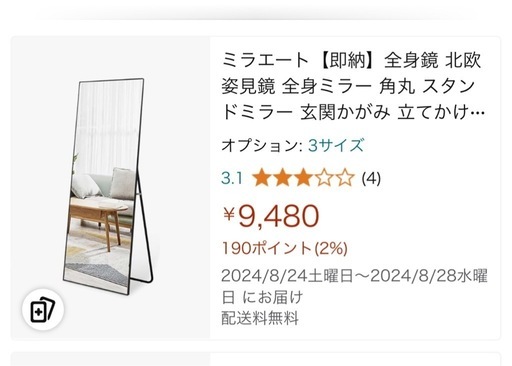Tap the 2024/8/24 delivery date estimate

tap(354, 286)
